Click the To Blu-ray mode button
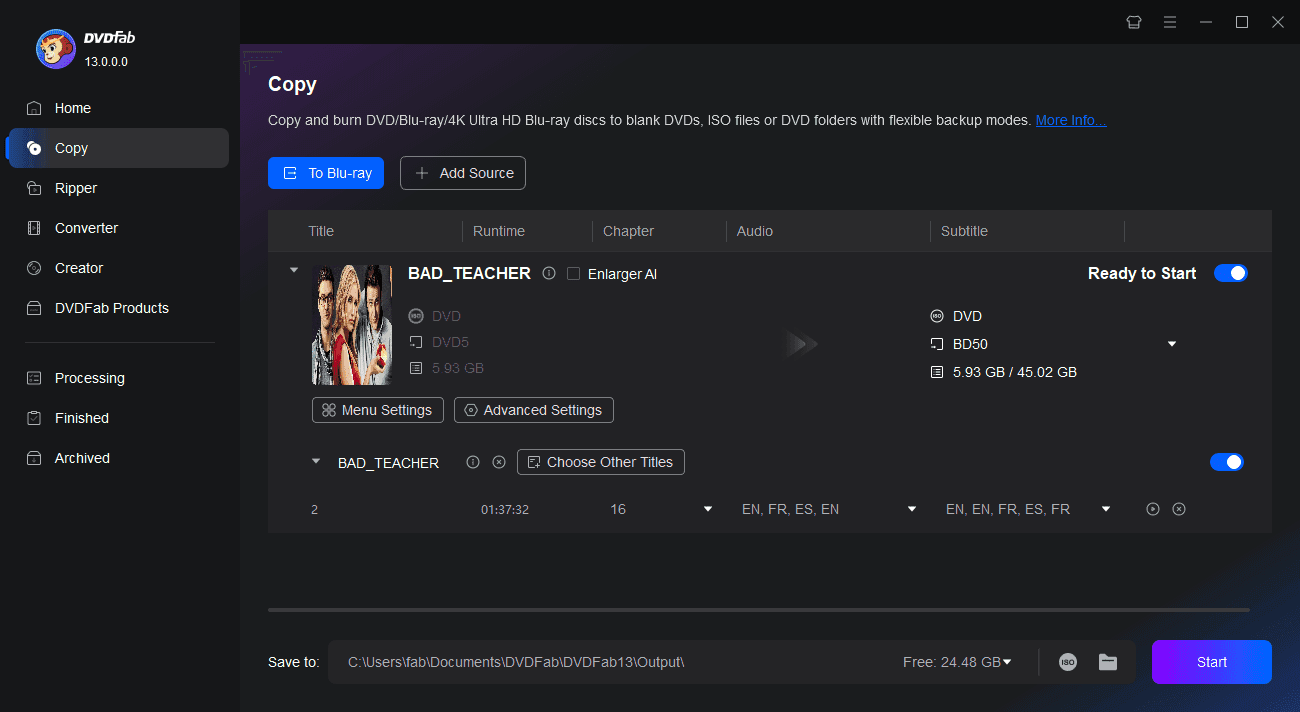Viewport: 1300px width, 712px height. 326,173
